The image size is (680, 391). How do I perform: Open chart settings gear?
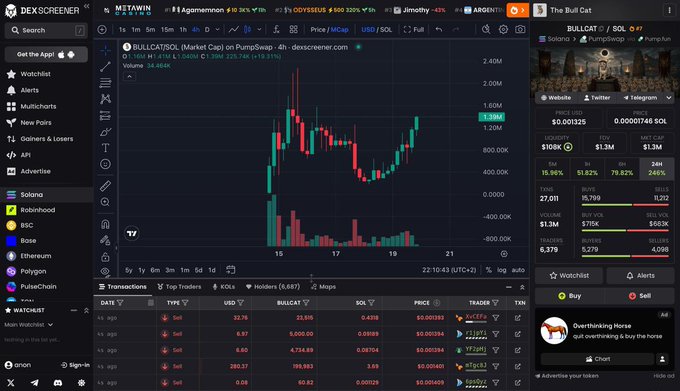click(x=503, y=29)
